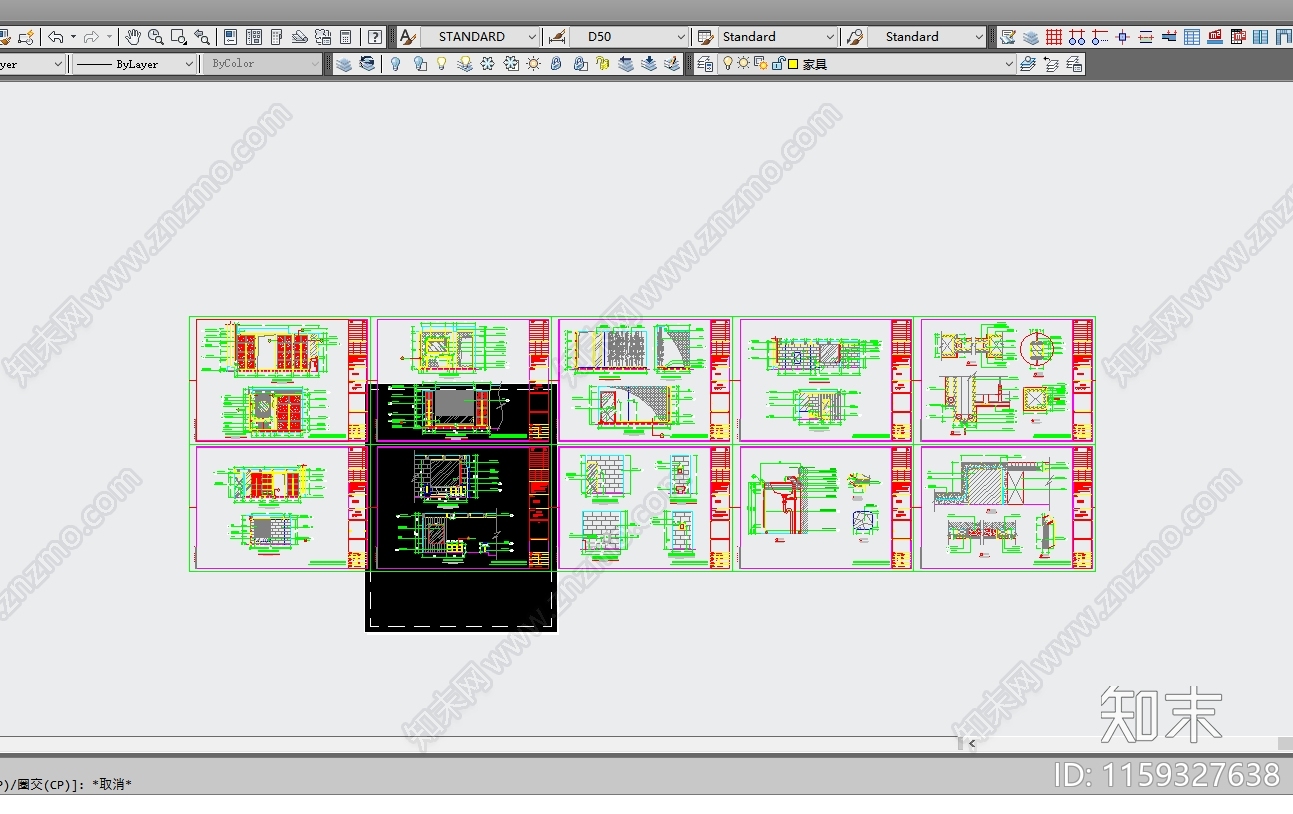Image resolution: width=1293 pixels, height=814 pixels.
Task: Select the Pan hand tool
Action: 133,37
